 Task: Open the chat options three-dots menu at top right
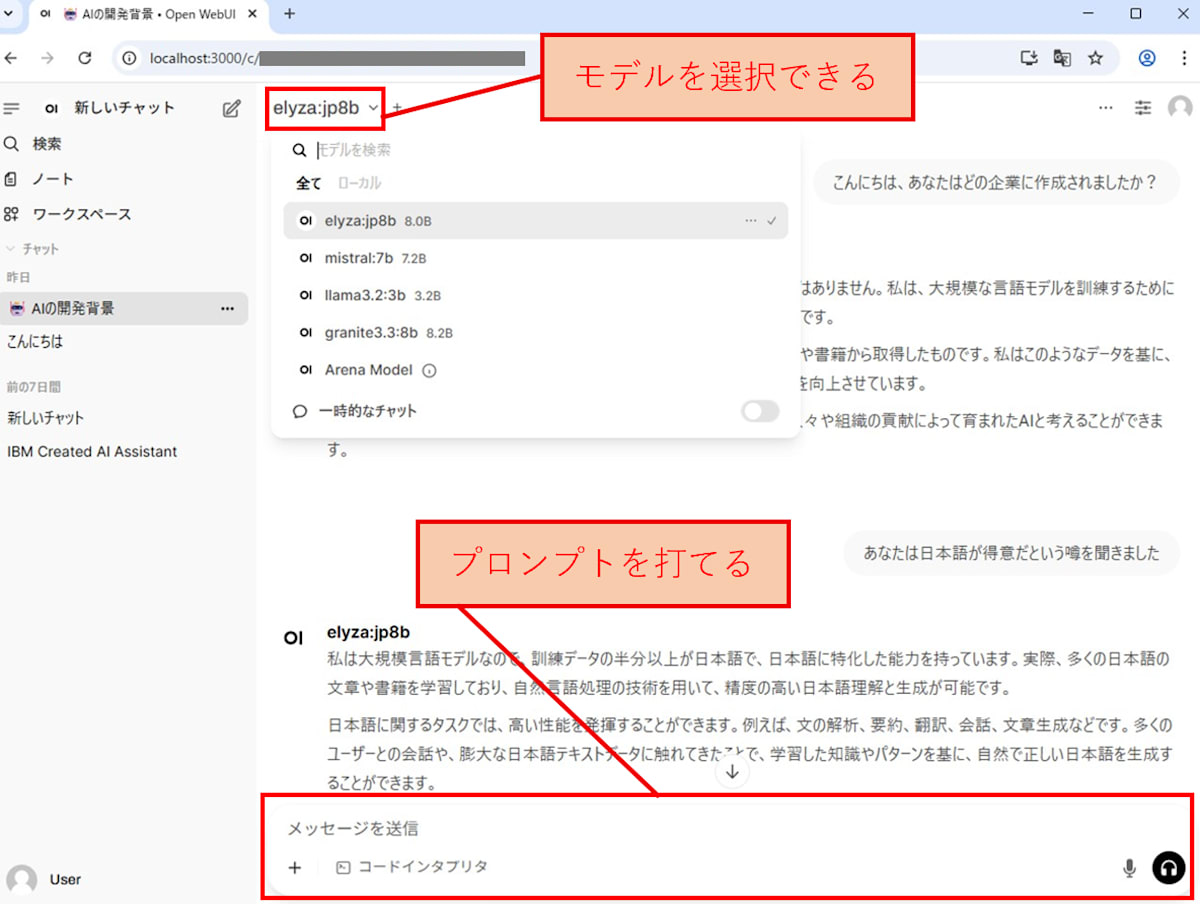(1105, 107)
